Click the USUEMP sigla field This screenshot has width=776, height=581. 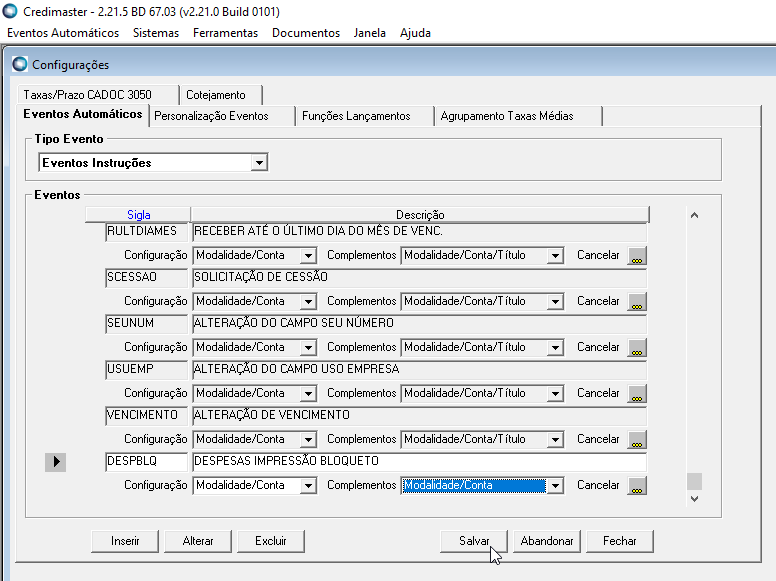tap(146, 369)
